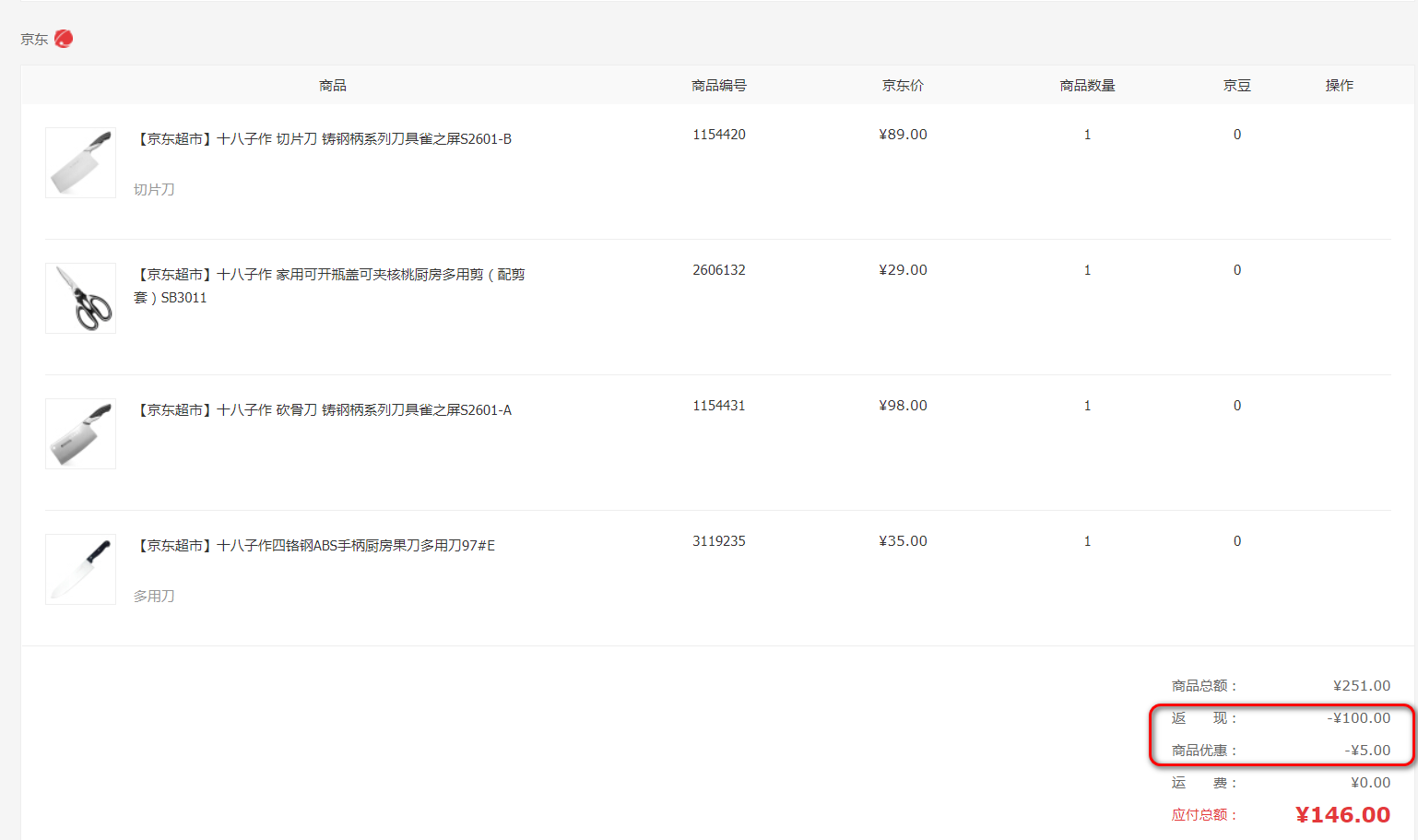Open the 十八子作 切片刀 S2601-B product link

point(323,139)
